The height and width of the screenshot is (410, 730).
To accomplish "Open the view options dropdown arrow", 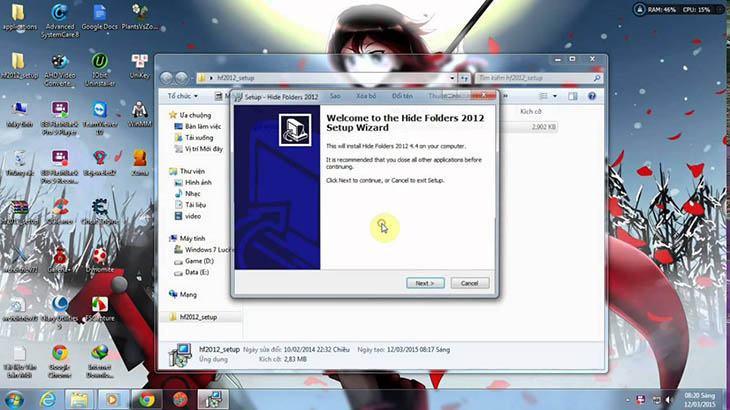I will (554, 96).
